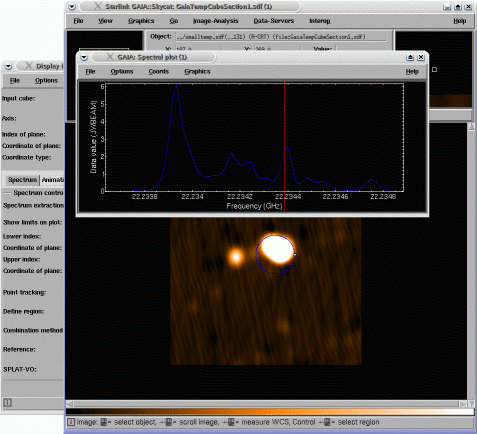Open the Data-Servers menu
Screen dimensions: 477x434
coord(274,21)
